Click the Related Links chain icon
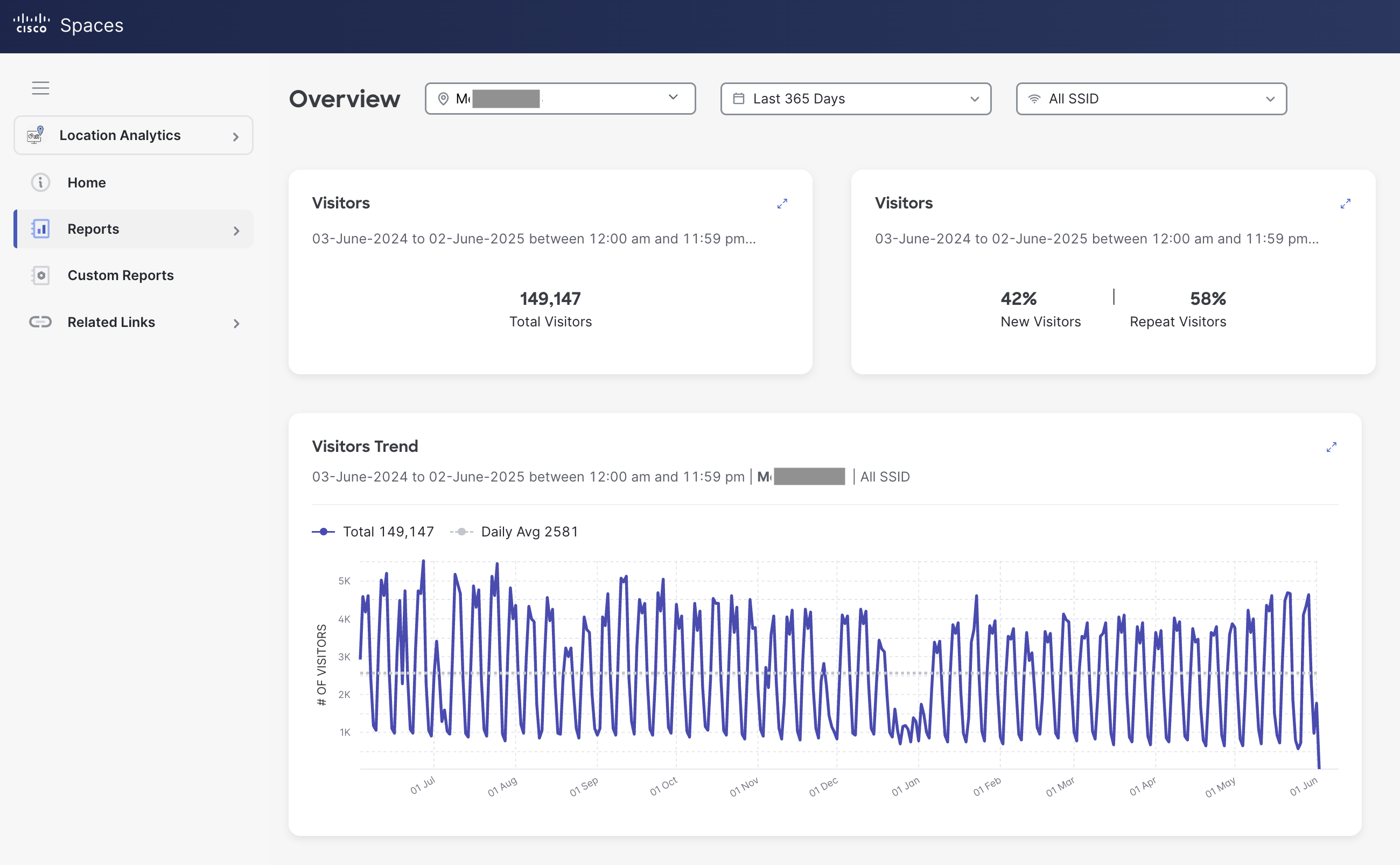Viewport: 1400px width, 865px height. pyautogui.click(x=40, y=322)
